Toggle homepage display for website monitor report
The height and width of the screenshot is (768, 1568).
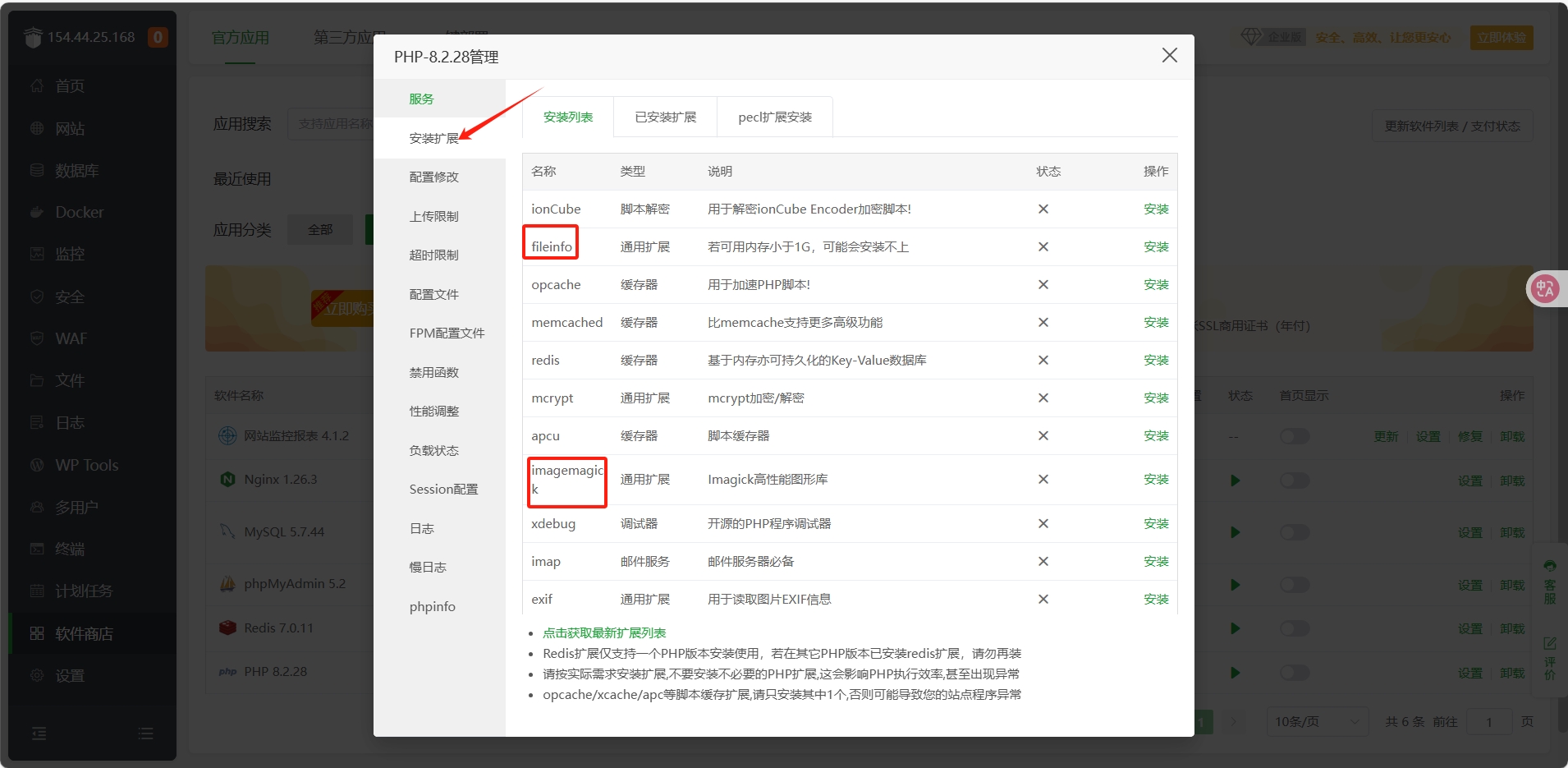[1295, 436]
